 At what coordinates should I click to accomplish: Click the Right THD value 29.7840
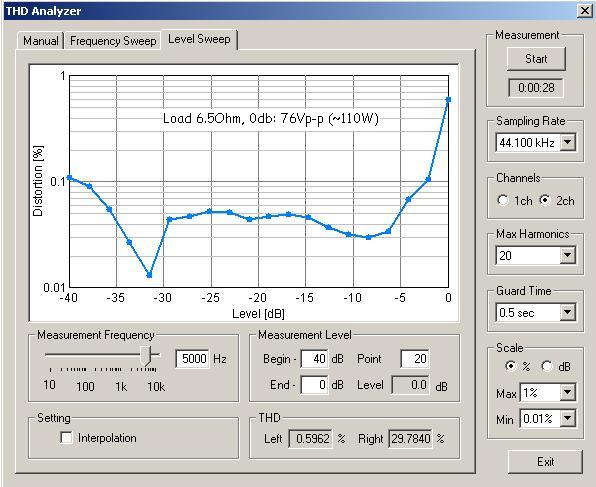tap(411, 439)
